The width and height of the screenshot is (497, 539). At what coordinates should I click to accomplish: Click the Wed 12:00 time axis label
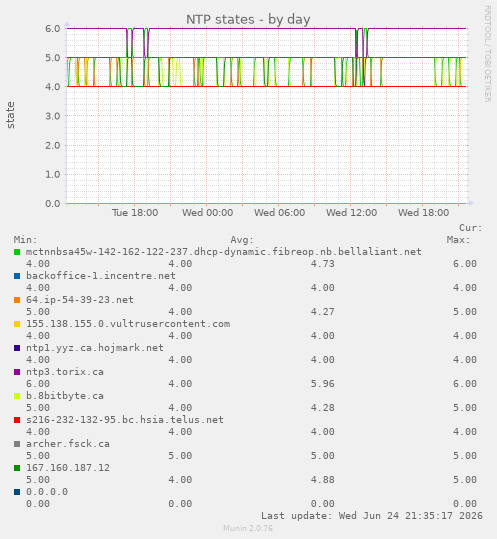(352, 213)
